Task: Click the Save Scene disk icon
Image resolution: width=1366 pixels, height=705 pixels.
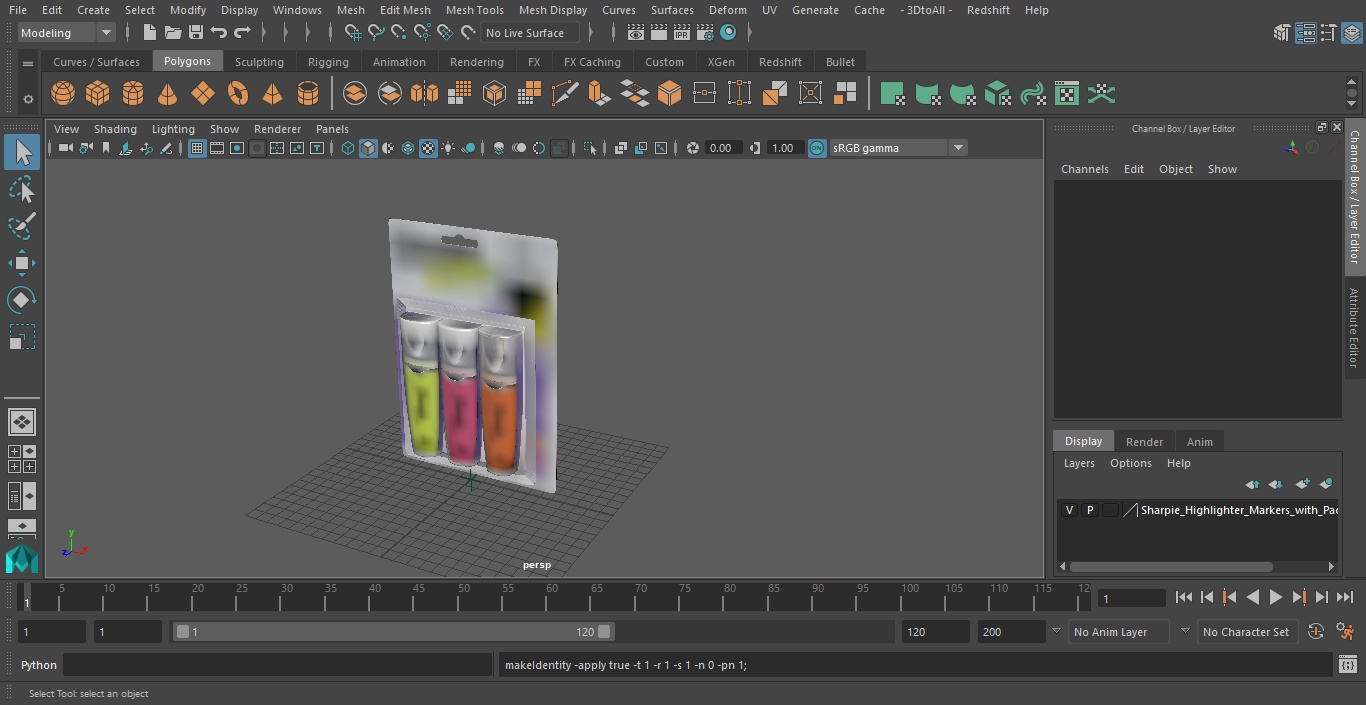Action: [196, 33]
